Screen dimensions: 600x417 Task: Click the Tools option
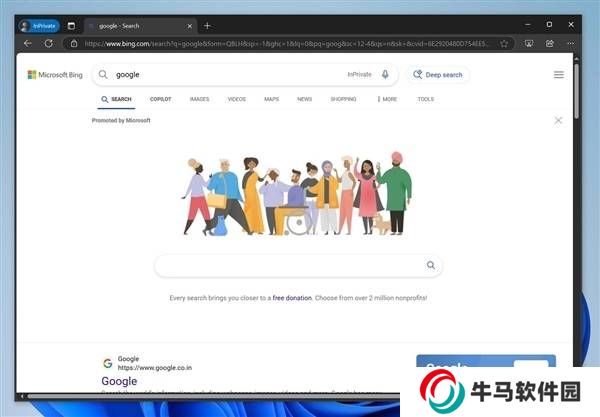pyautogui.click(x=425, y=99)
